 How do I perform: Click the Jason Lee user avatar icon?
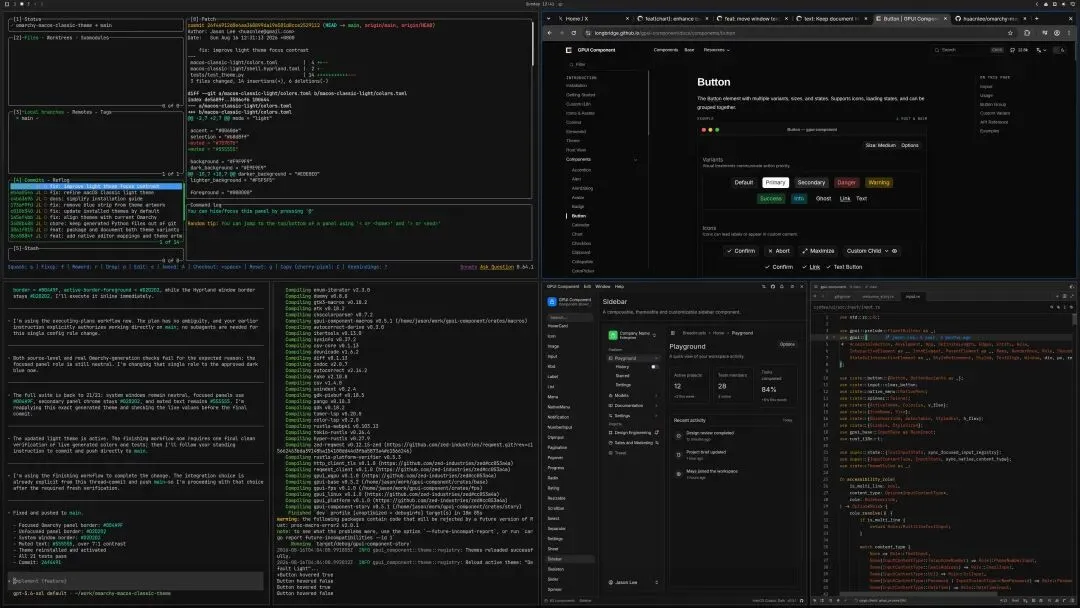tap(611, 583)
